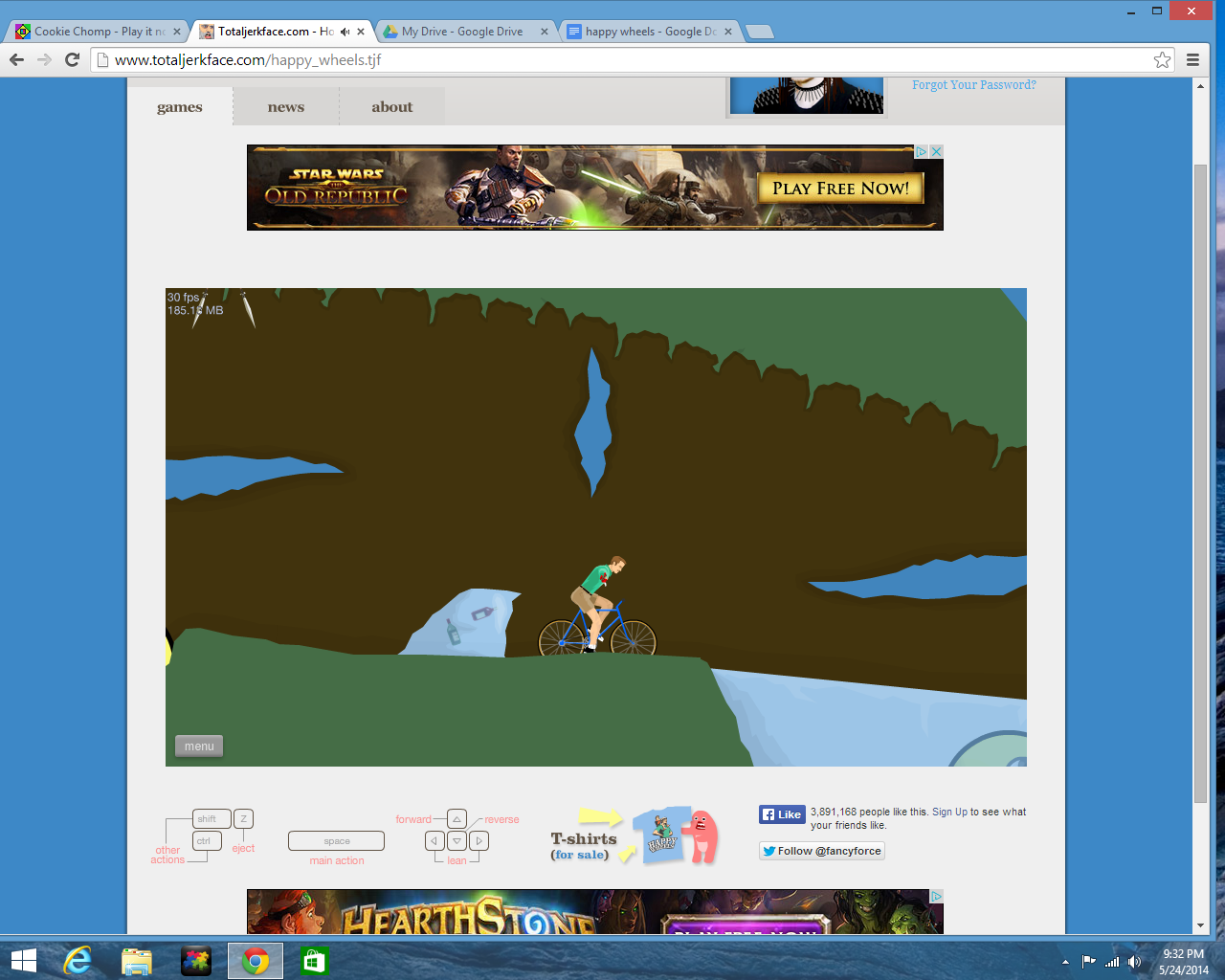Click the vertical scrollbar thumb
This screenshot has height=980, width=1225.
click(1200, 483)
